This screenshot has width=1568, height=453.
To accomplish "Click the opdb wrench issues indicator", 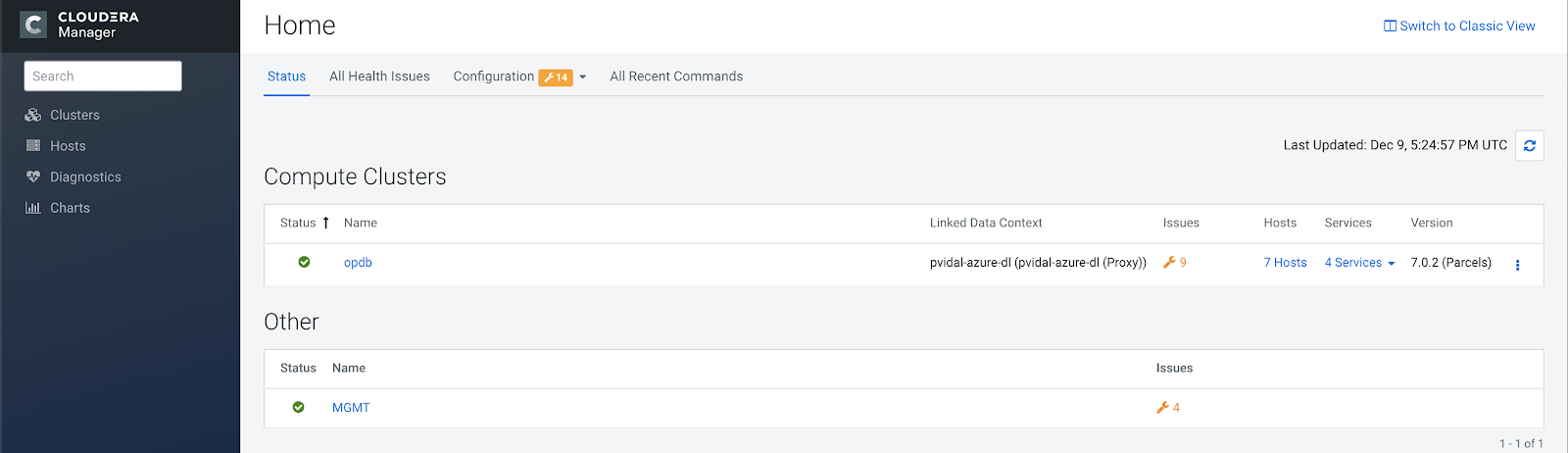I will 1174,263.
